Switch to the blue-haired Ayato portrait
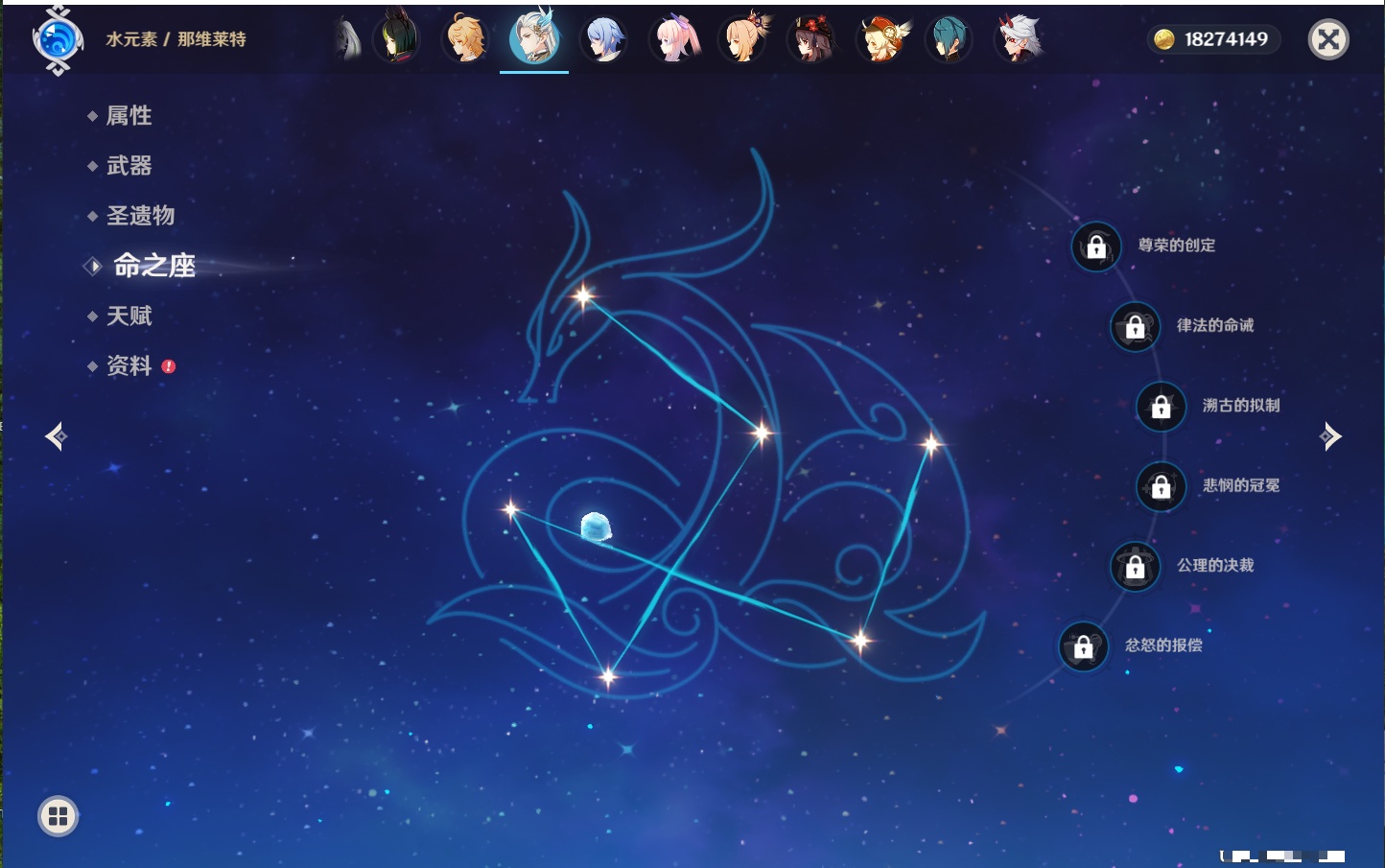The height and width of the screenshot is (868, 1385). tap(604, 39)
